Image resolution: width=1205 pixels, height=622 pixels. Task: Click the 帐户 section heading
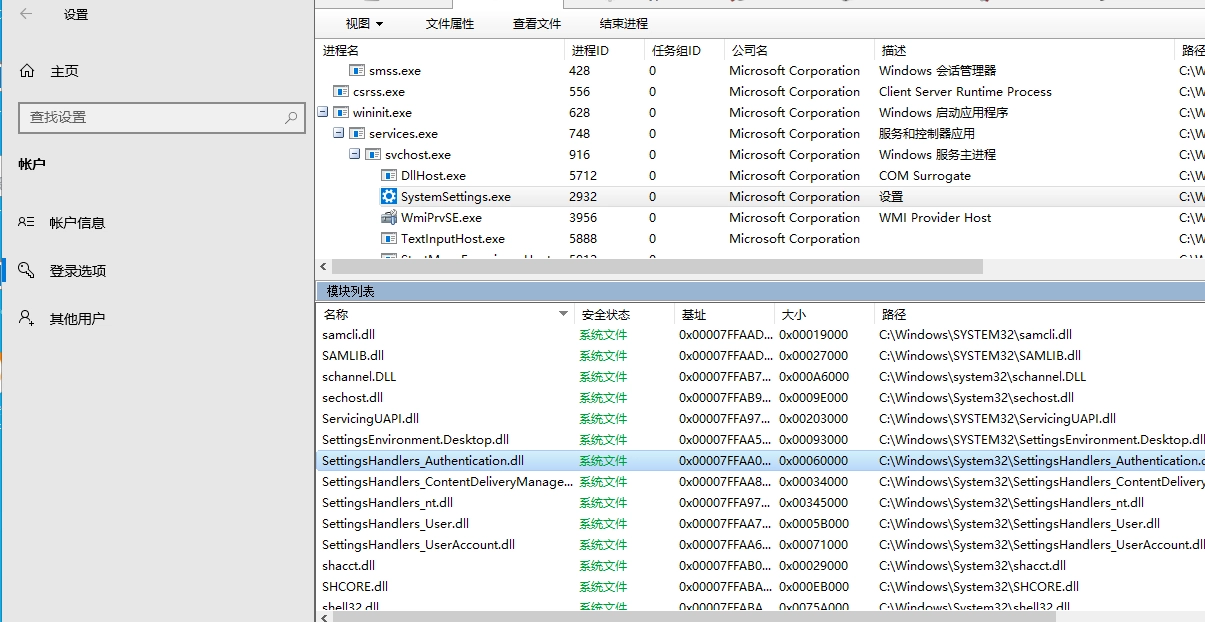point(32,164)
